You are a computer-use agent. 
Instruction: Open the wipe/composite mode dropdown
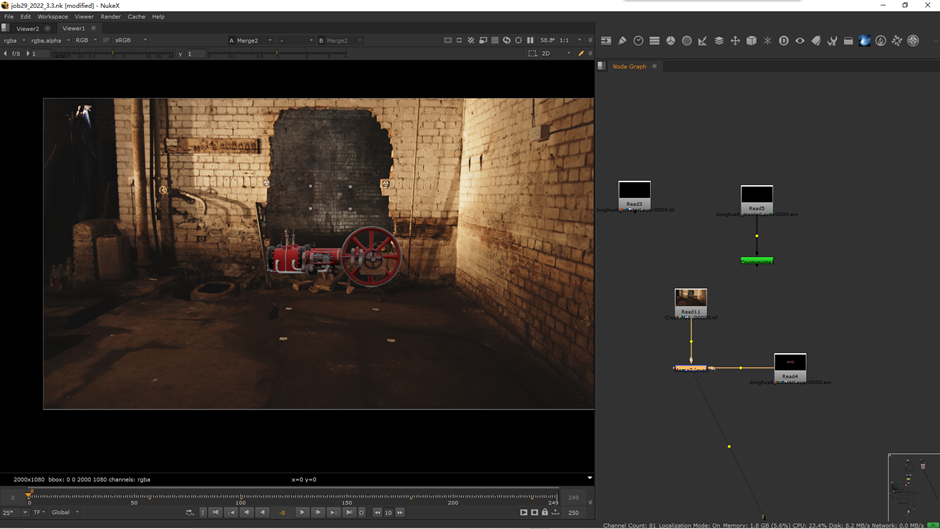(296, 40)
